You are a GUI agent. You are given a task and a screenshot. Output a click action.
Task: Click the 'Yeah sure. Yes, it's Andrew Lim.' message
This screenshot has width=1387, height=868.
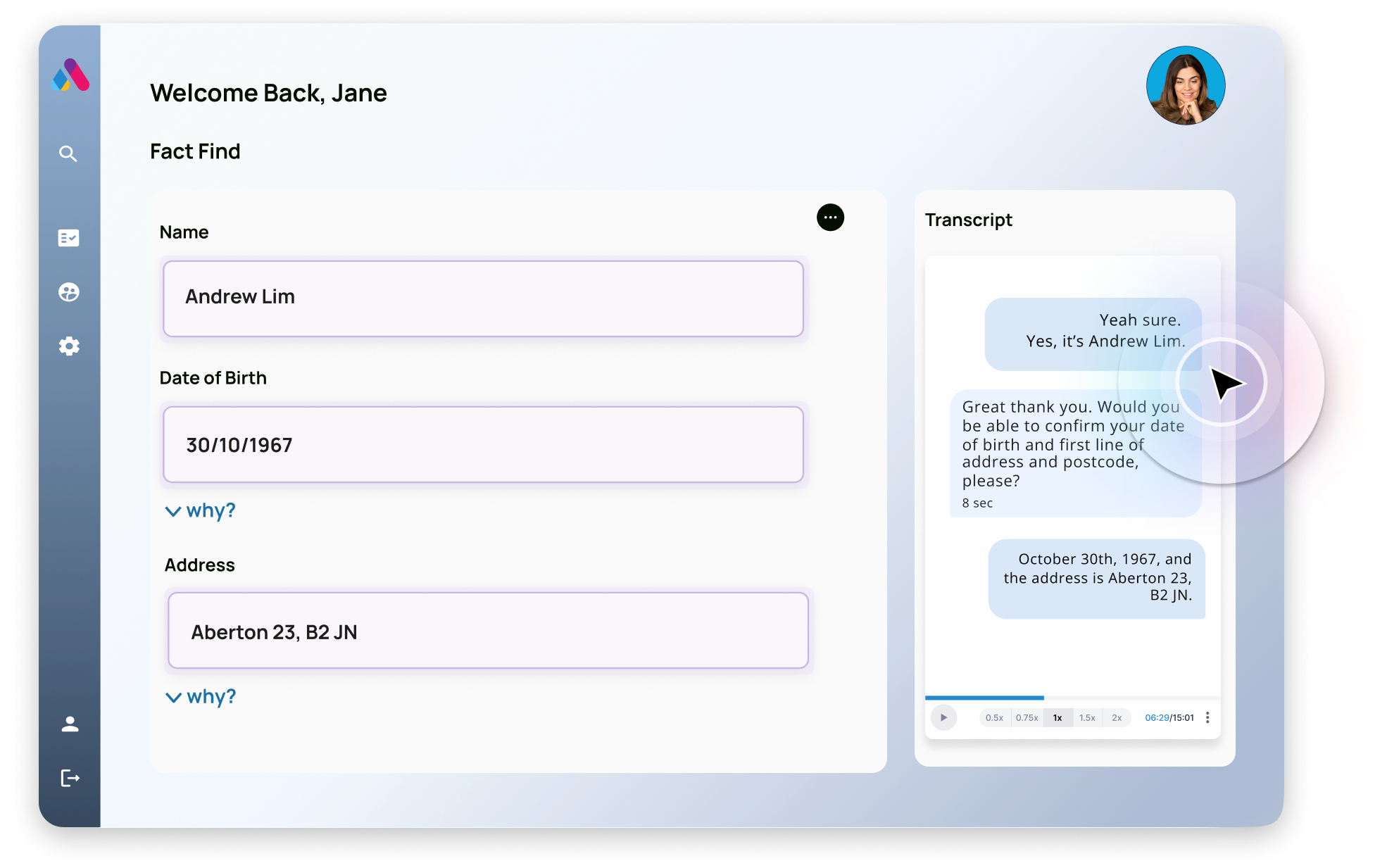[1093, 334]
